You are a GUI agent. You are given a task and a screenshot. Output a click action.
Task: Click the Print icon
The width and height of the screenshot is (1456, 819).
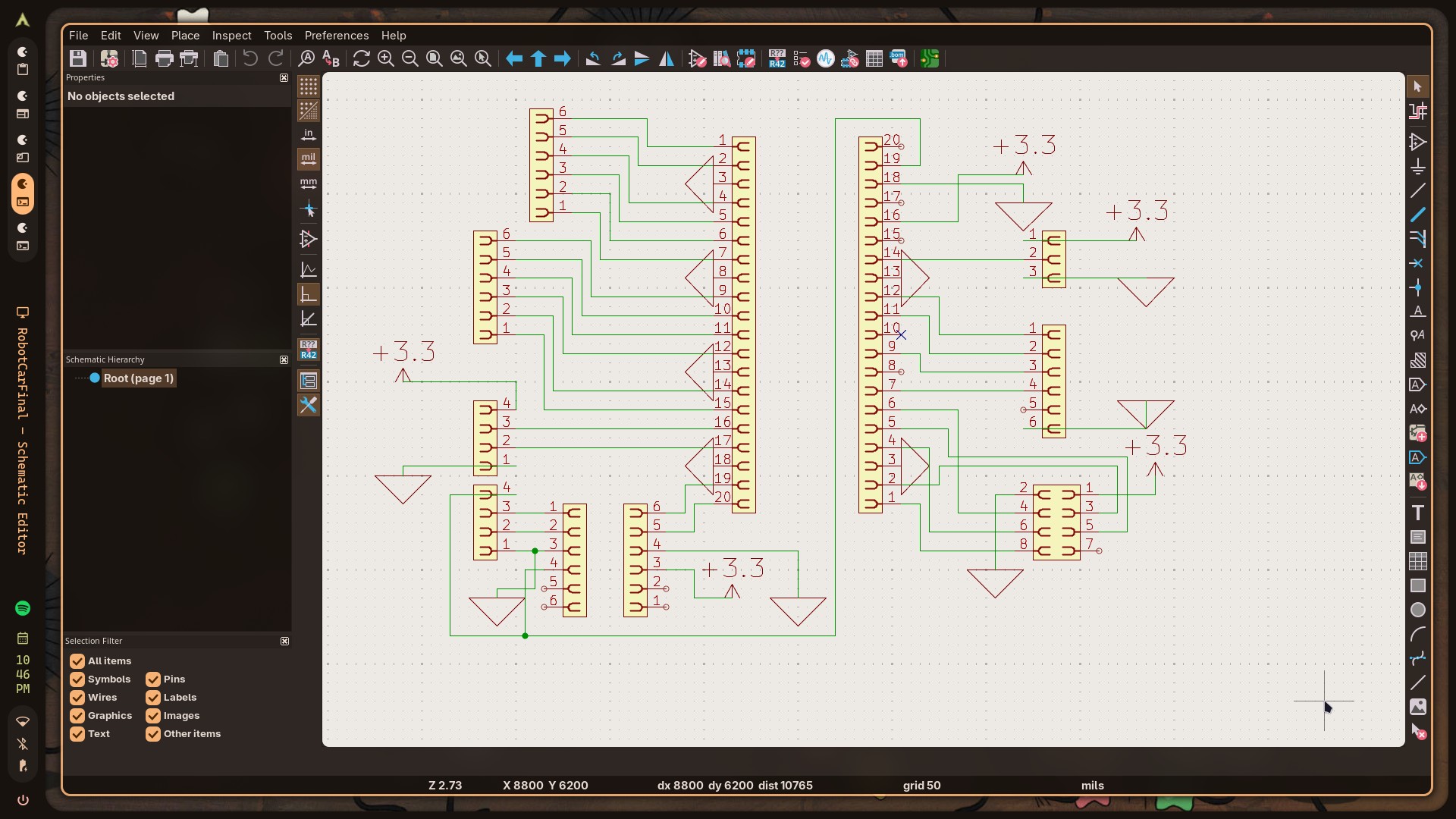(x=165, y=58)
